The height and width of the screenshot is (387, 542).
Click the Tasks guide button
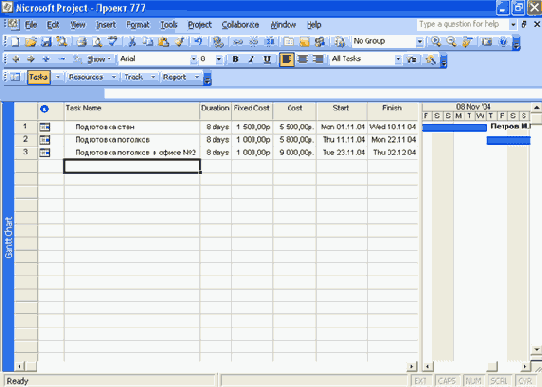[39, 77]
